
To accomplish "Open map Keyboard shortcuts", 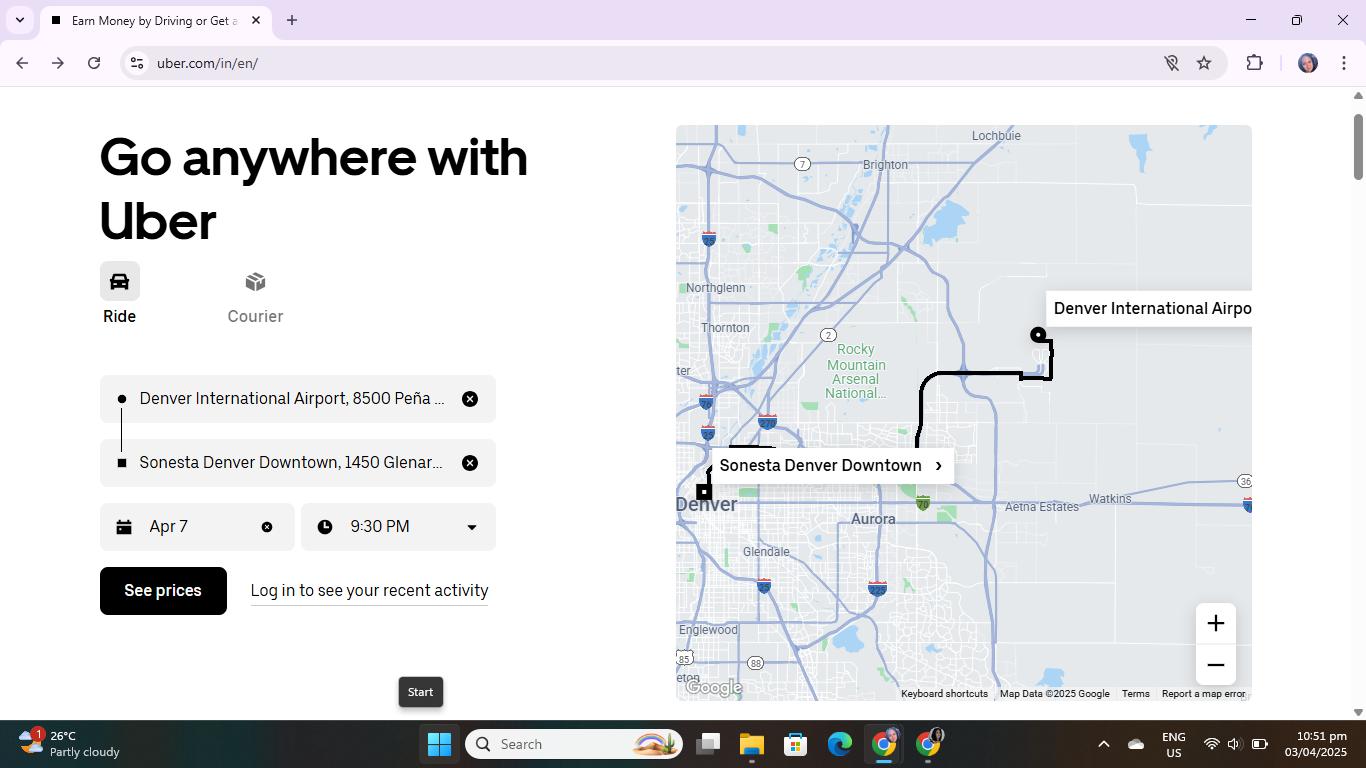I will pyautogui.click(x=944, y=694).
